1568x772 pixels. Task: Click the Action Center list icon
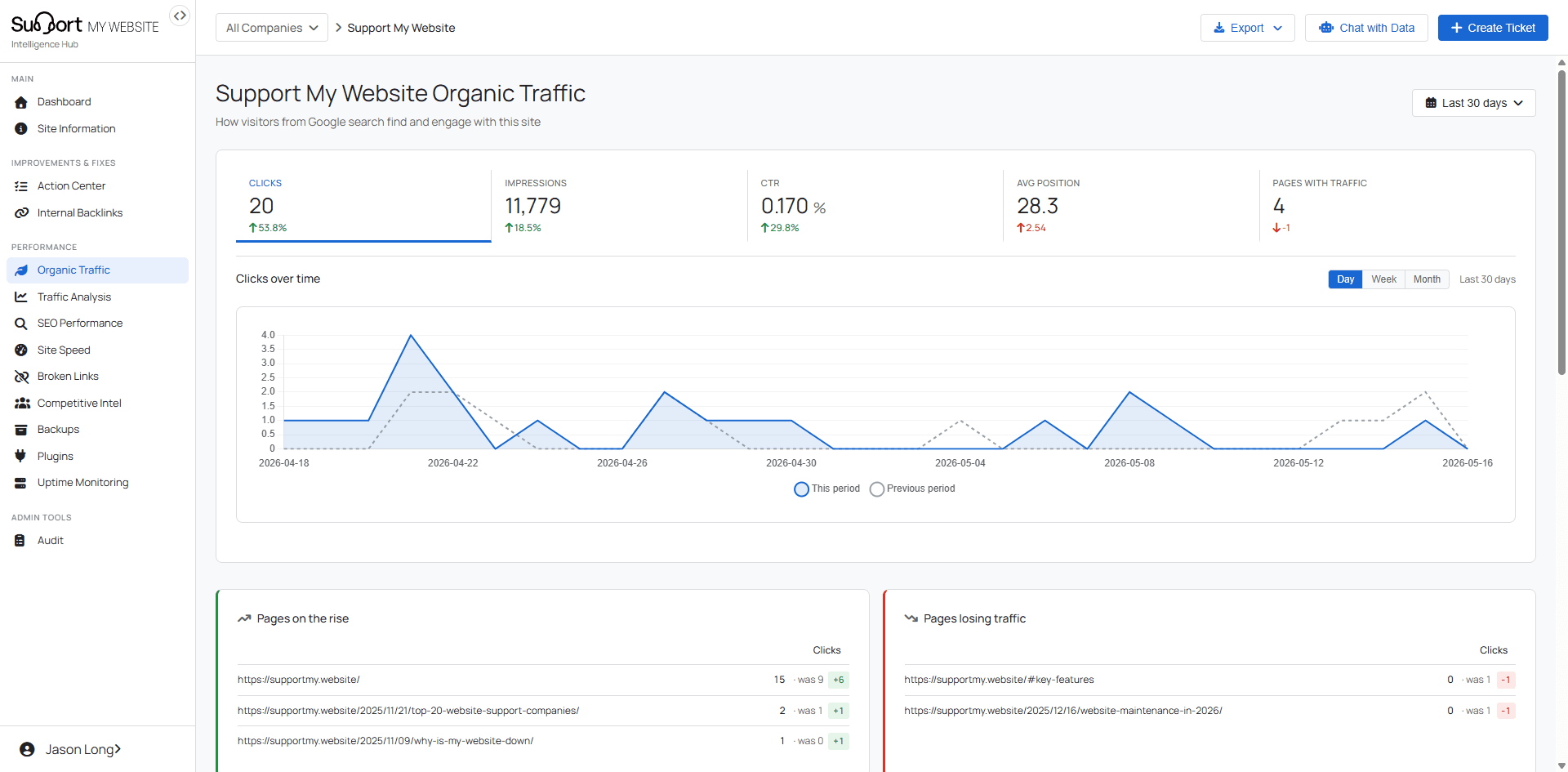pyautogui.click(x=21, y=186)
